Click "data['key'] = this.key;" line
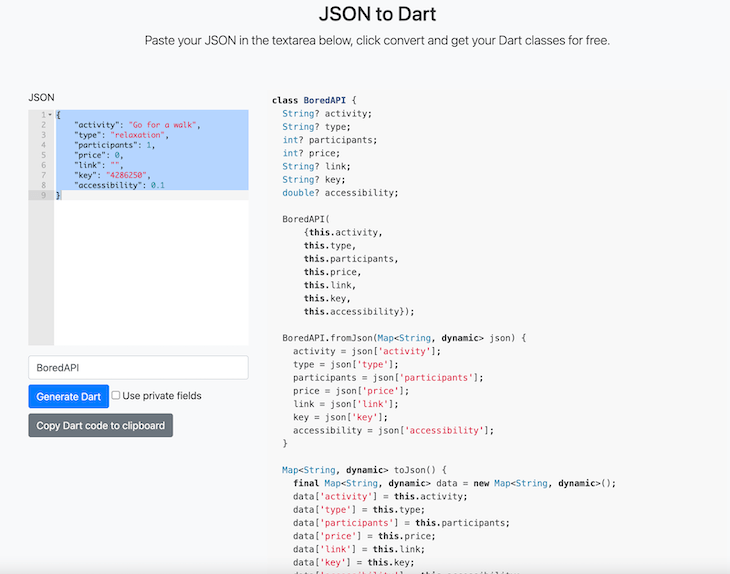 [353, 562]
